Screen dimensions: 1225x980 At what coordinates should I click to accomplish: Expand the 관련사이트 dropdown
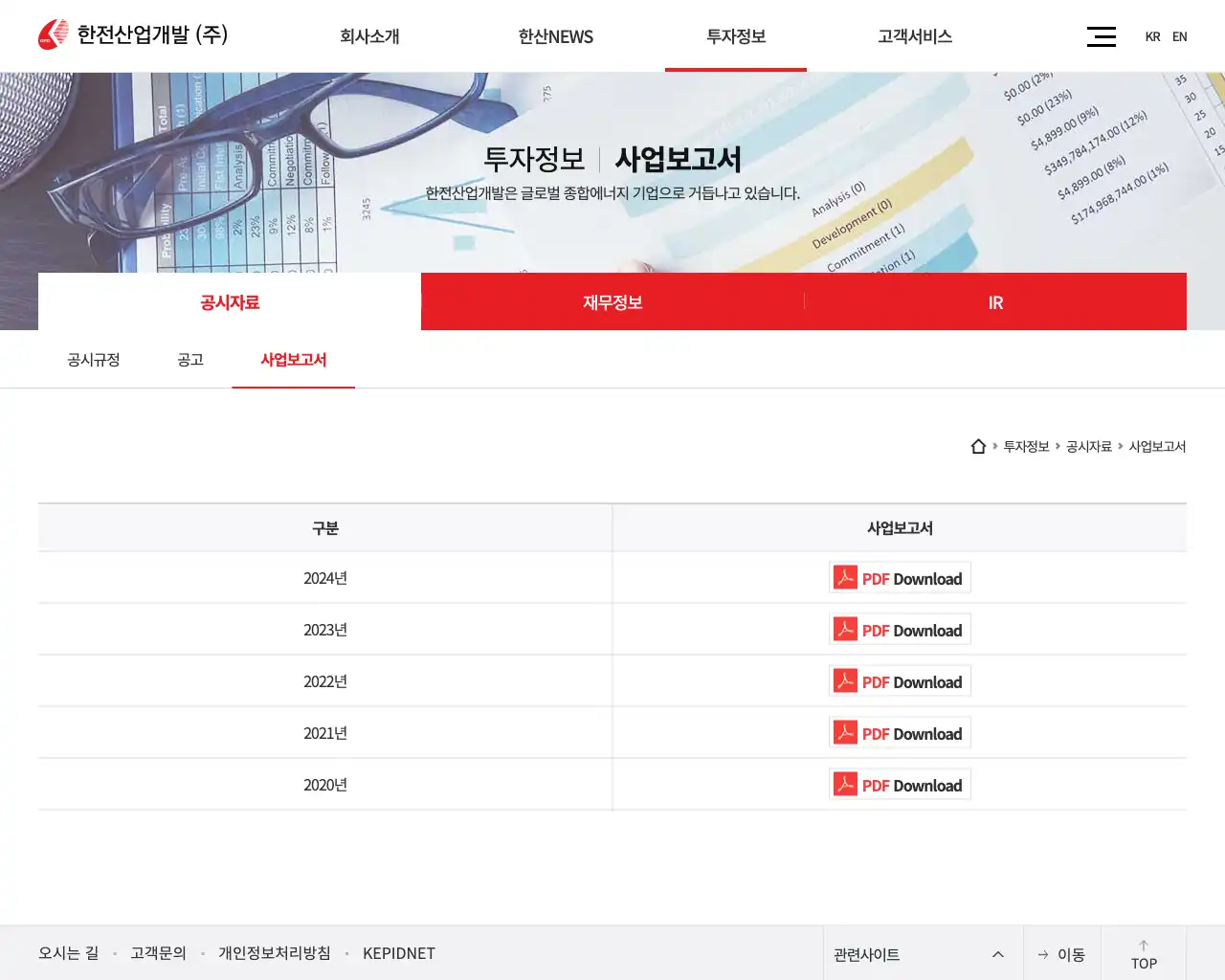coord(997,953)
